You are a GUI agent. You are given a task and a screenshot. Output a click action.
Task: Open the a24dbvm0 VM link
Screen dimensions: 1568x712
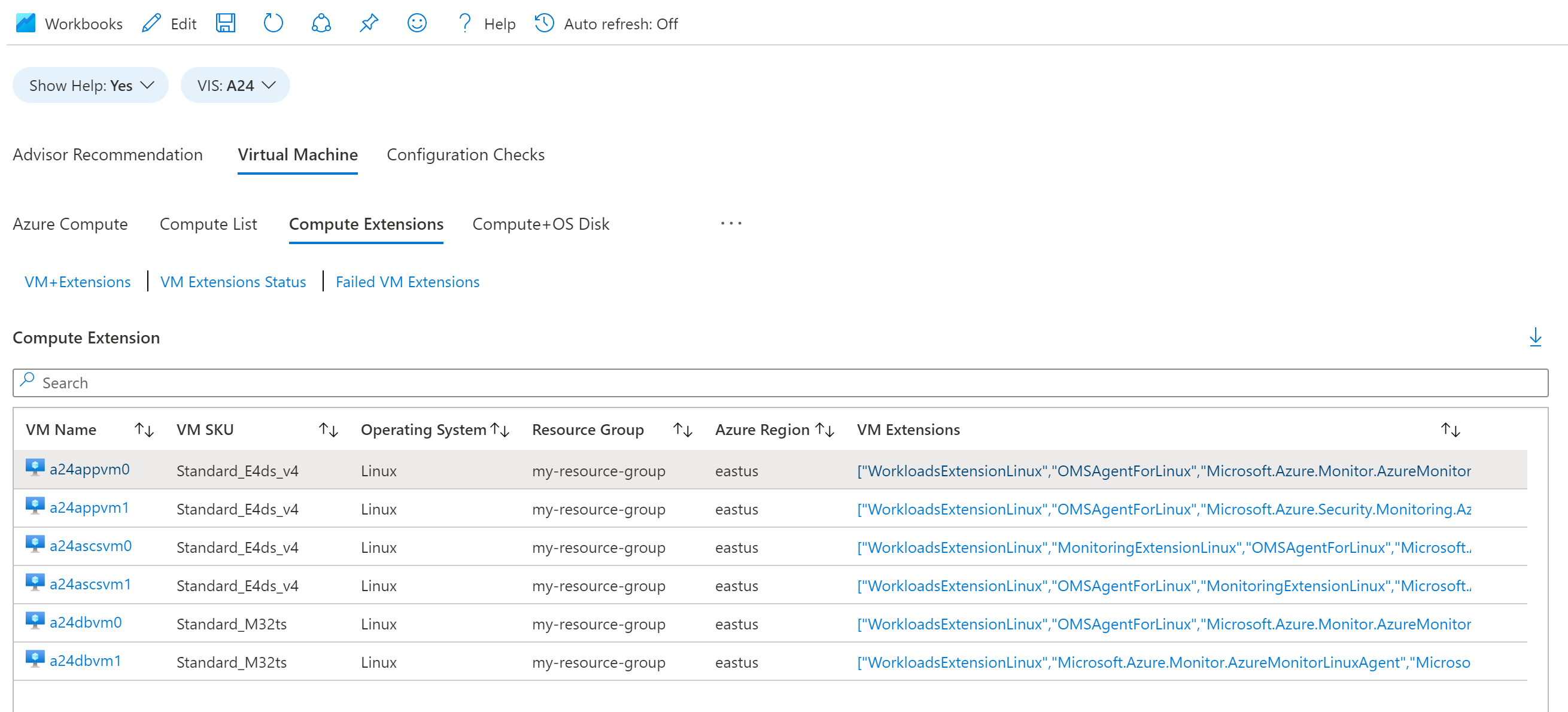85,622
